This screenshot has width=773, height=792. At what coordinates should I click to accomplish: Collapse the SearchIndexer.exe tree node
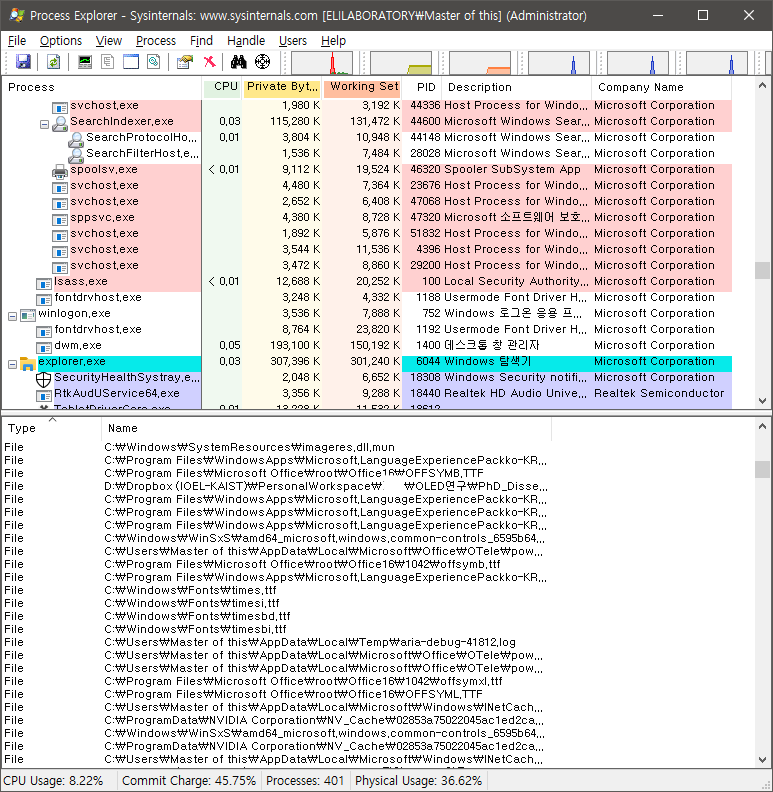tap(44, 124)
